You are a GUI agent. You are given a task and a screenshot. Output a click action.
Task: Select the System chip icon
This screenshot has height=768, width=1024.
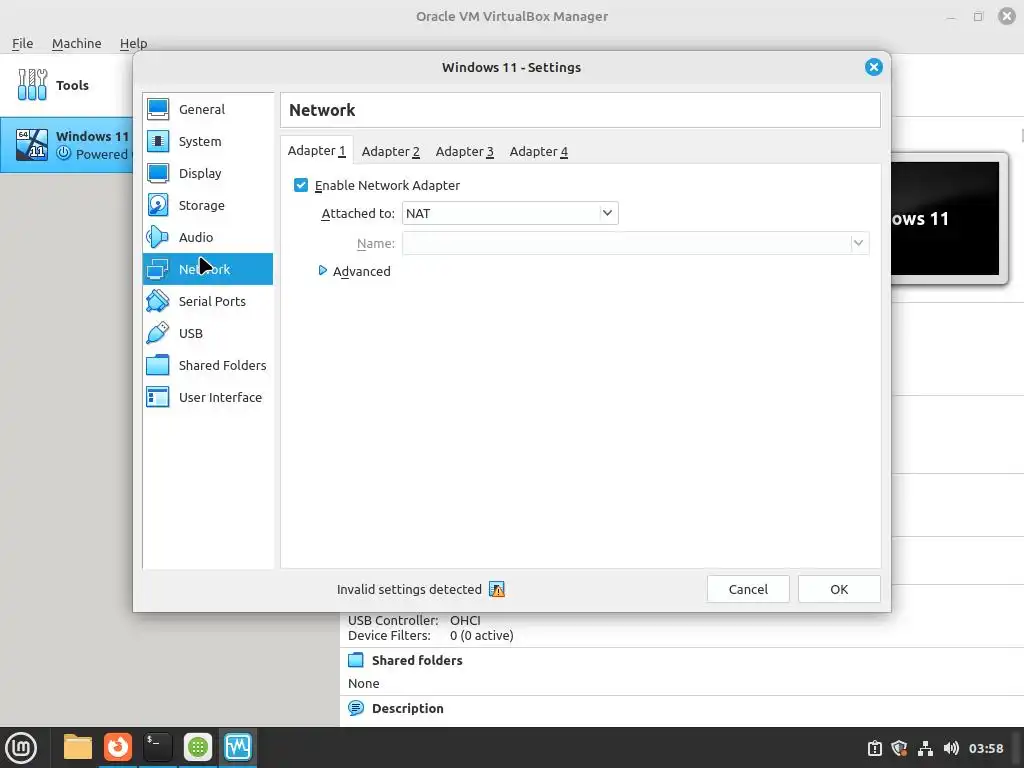pyautogui.click(x=158, y=141)
